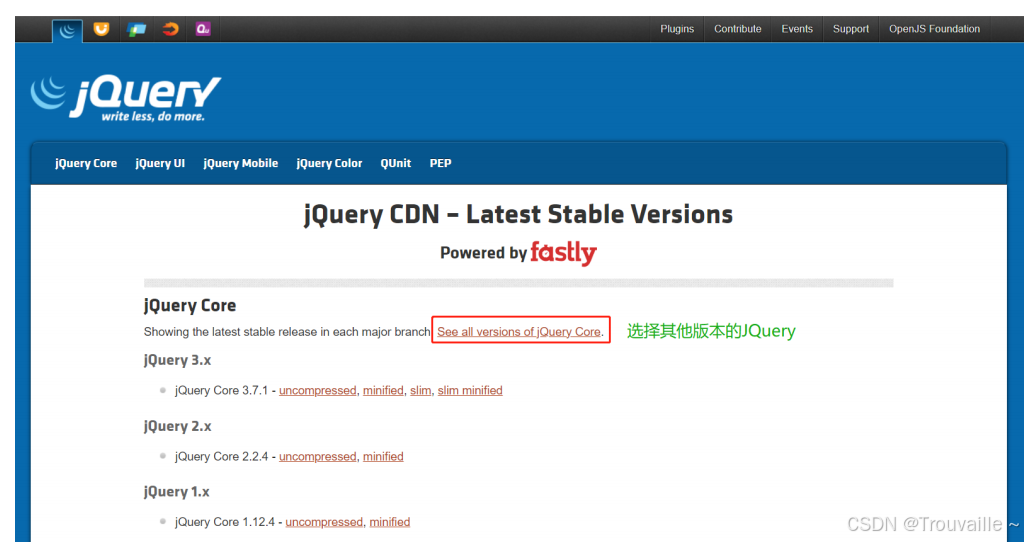This screenshot has width=1024, height=542.
Task: Click the jQuery 1.x heading
Action: point(176,492)
